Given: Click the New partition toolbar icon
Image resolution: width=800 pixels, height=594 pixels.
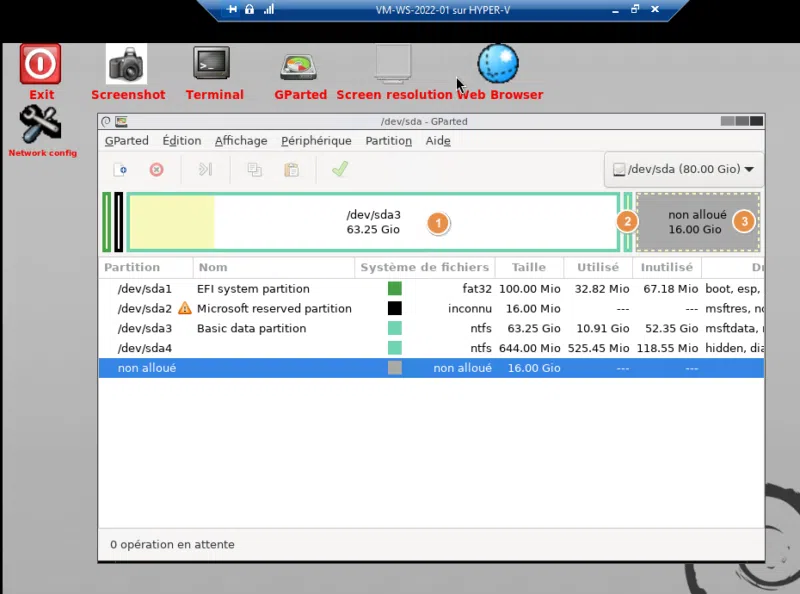Looking at the screenshot, I should (x=120, y=170).
